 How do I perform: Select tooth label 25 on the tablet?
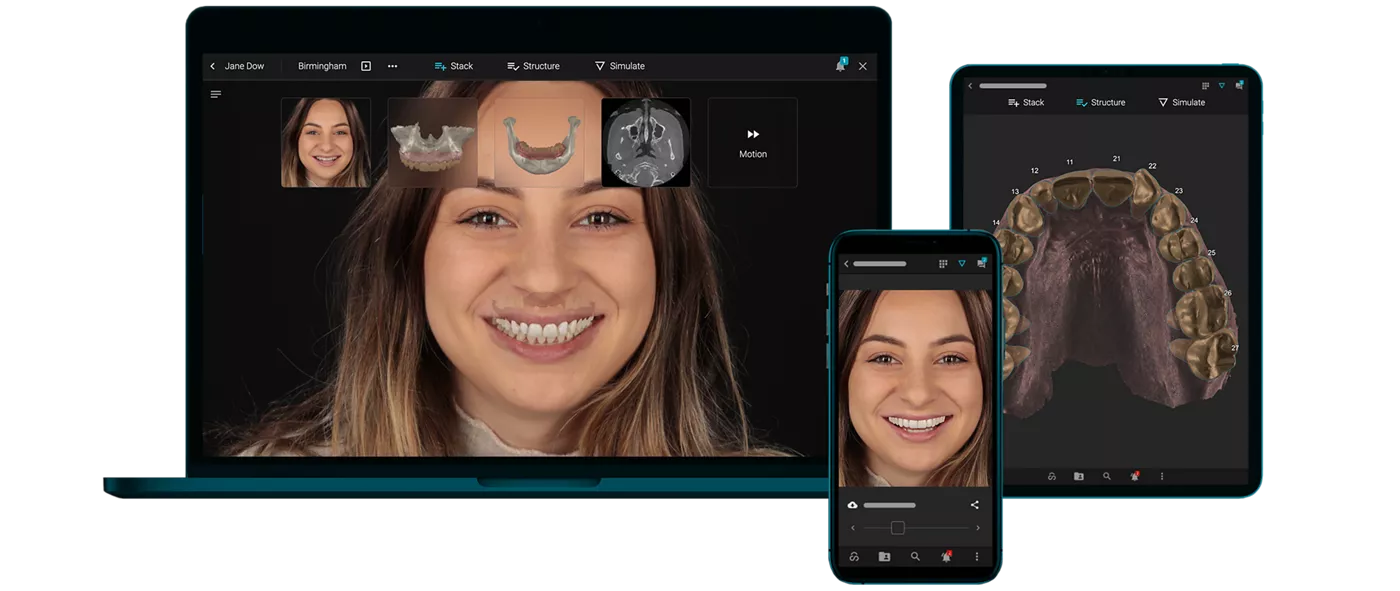(x=1211, y=253)
